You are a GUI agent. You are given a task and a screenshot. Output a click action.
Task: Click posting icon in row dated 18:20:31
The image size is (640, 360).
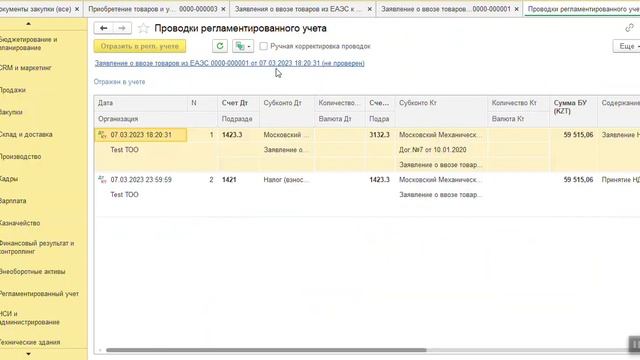click(x=102, y=135)
